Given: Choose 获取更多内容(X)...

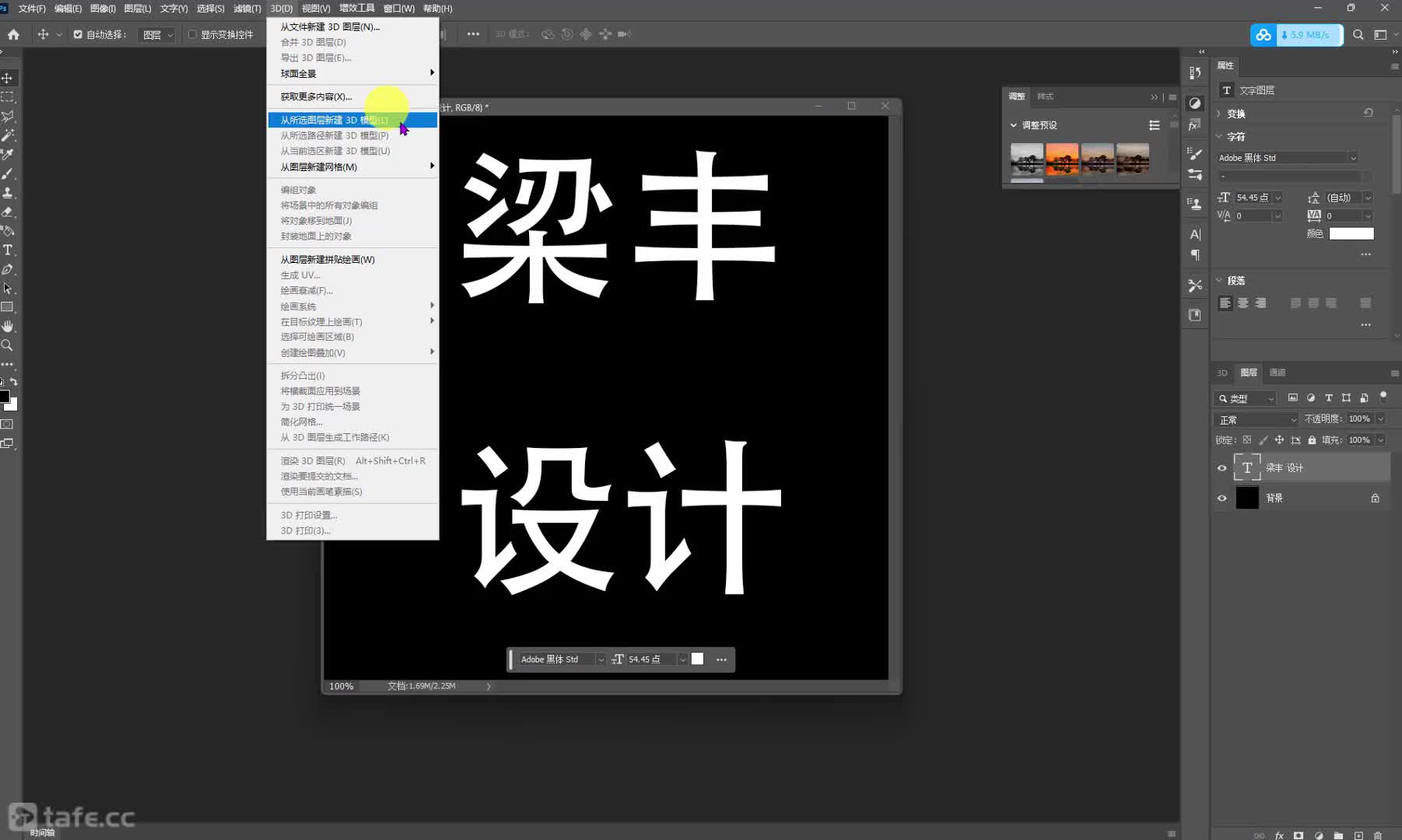Looking at the screenshot, I should [x=352, y=96].
